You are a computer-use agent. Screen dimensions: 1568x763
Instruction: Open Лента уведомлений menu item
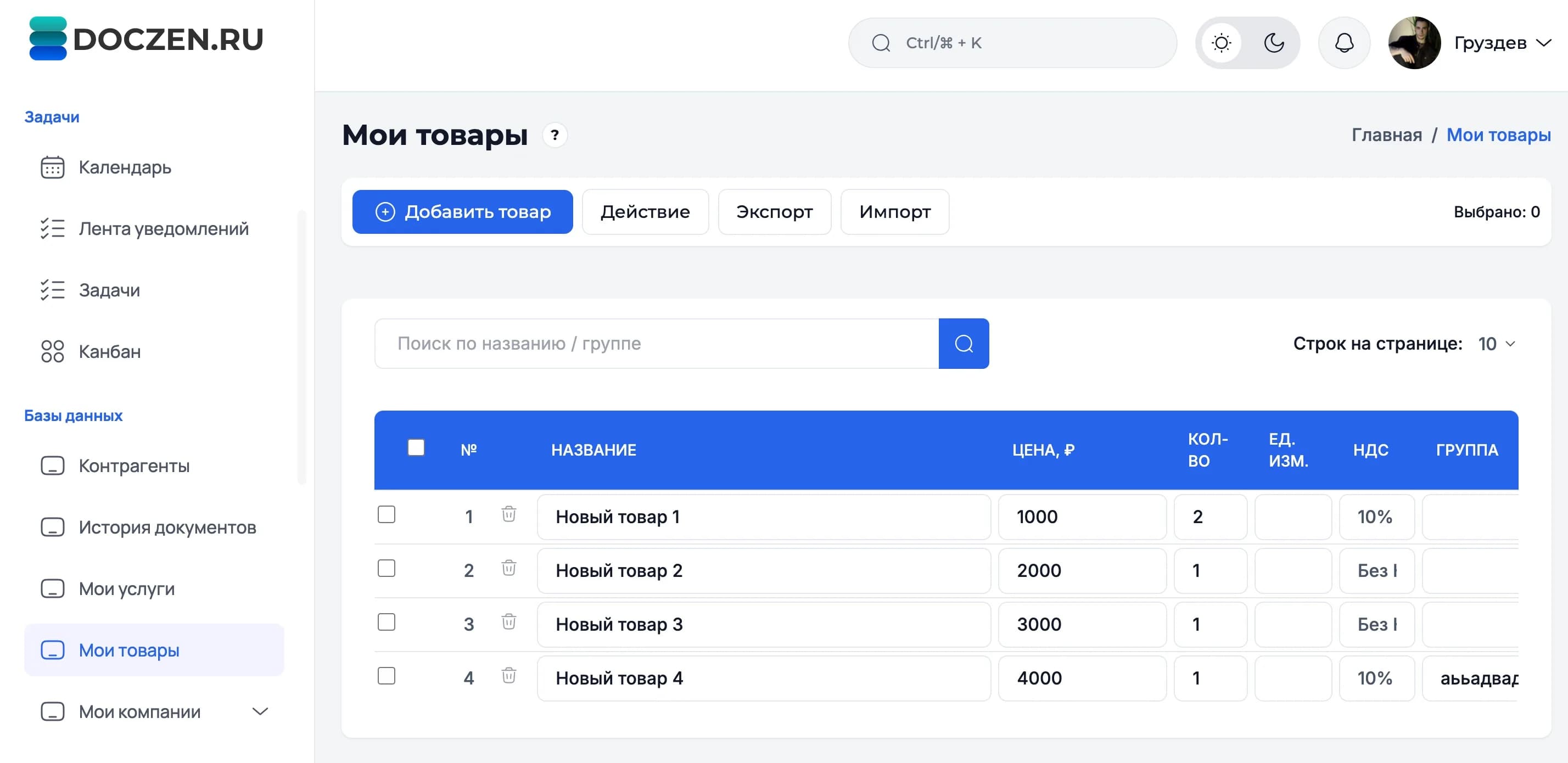(154, 229)
